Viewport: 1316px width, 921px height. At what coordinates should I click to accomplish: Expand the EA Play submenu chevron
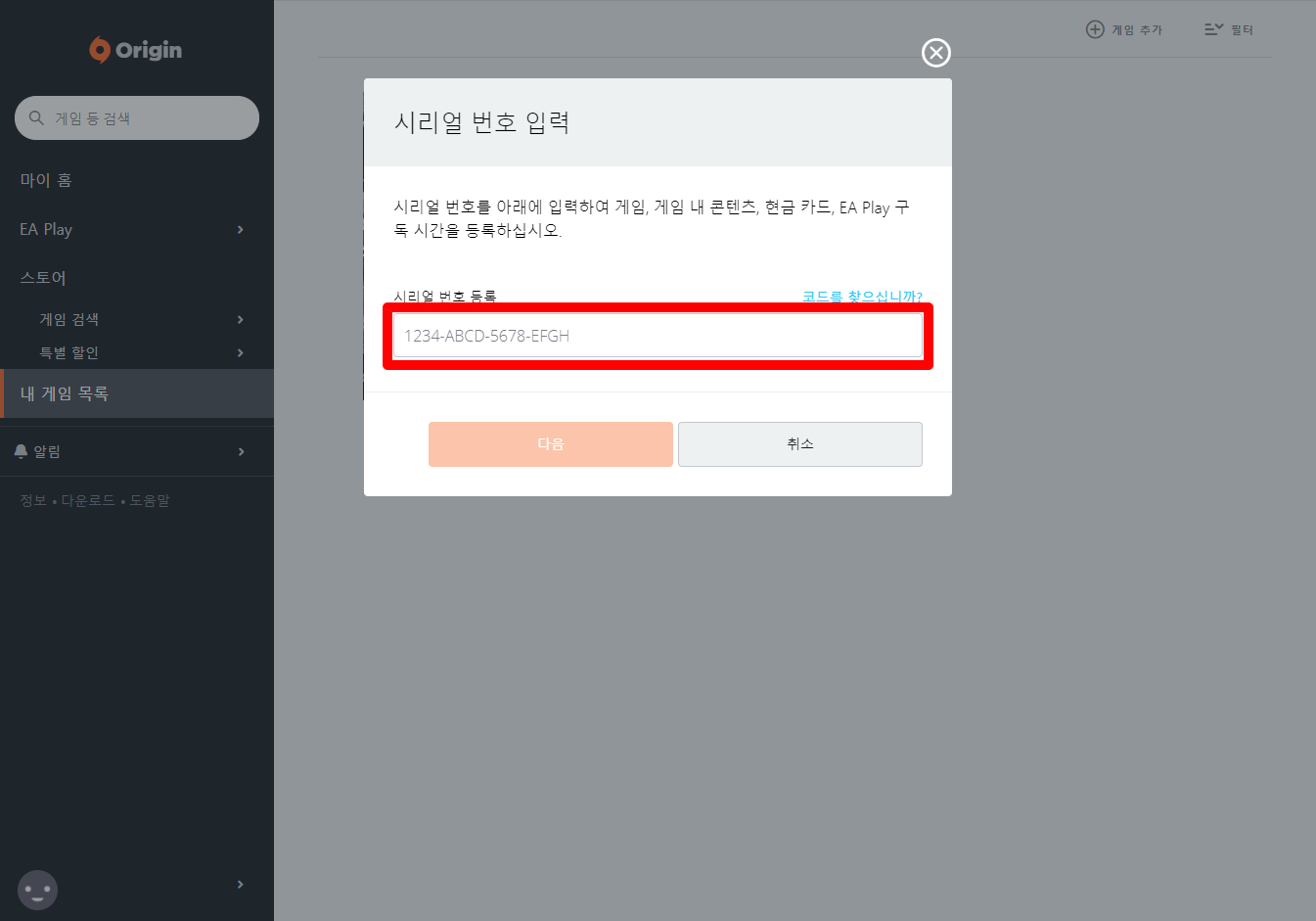240,229
